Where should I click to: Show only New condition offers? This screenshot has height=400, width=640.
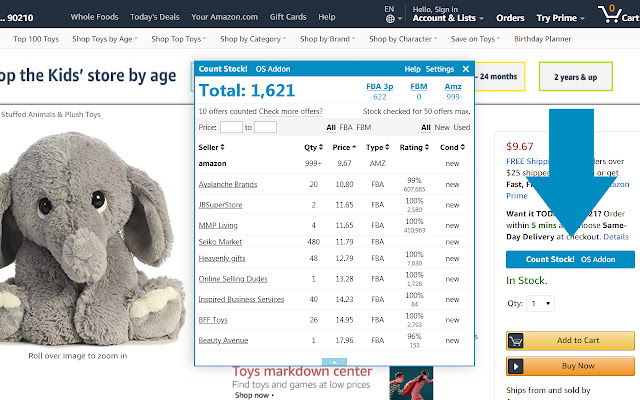click(441, 127)
